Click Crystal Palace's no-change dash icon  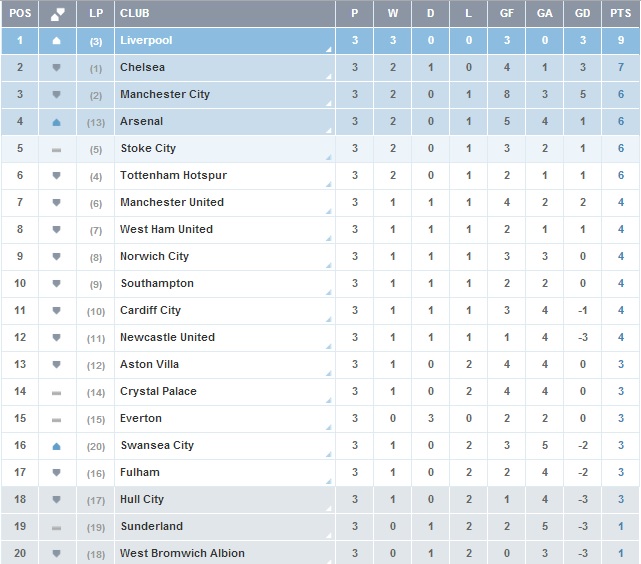(56, 392)
